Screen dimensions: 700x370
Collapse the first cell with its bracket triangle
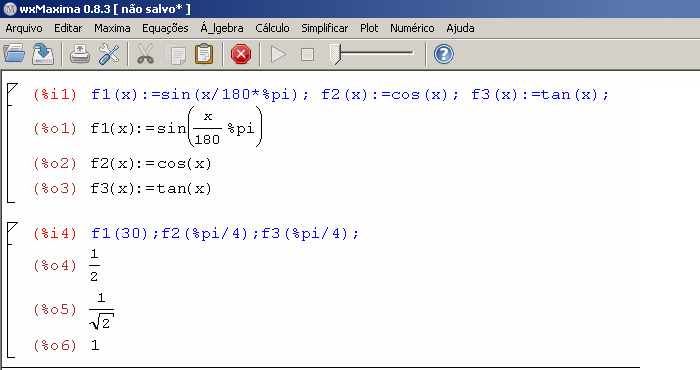pos(12,88)
